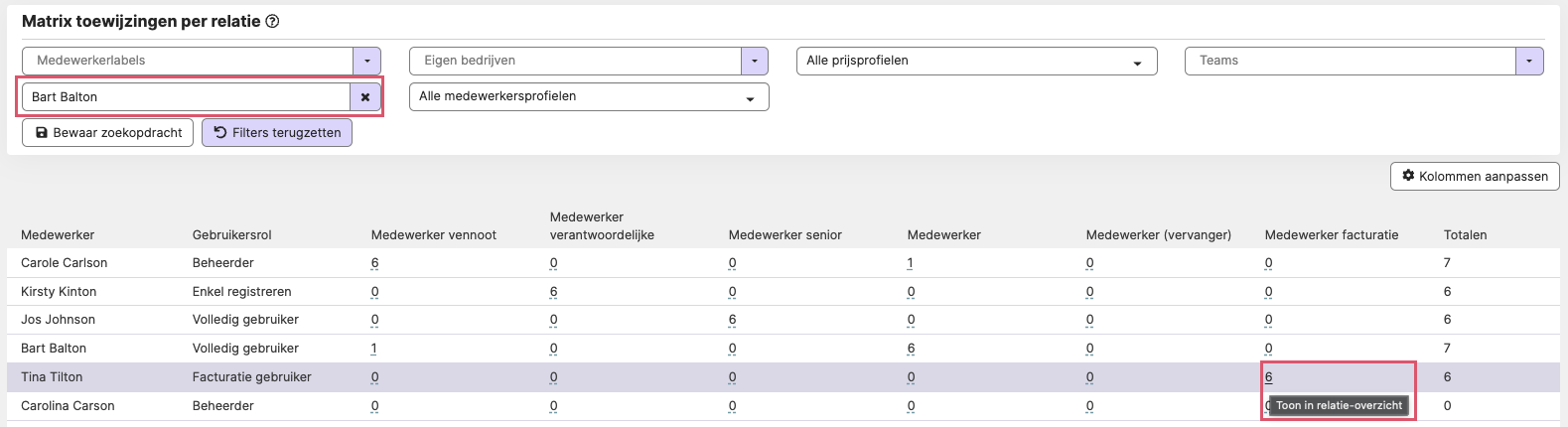Open Carole Carlson's Medewerker vennoot count 6
Screen dimensions: 1568x427
375,263
